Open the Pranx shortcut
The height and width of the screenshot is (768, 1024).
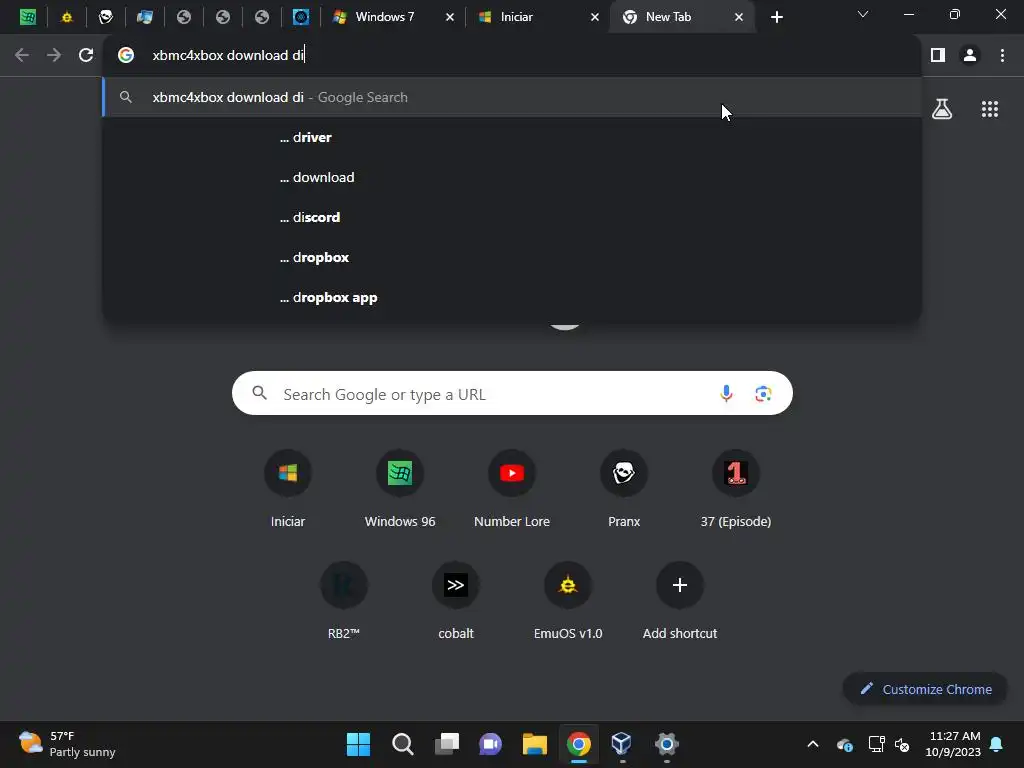pos(624,488)
